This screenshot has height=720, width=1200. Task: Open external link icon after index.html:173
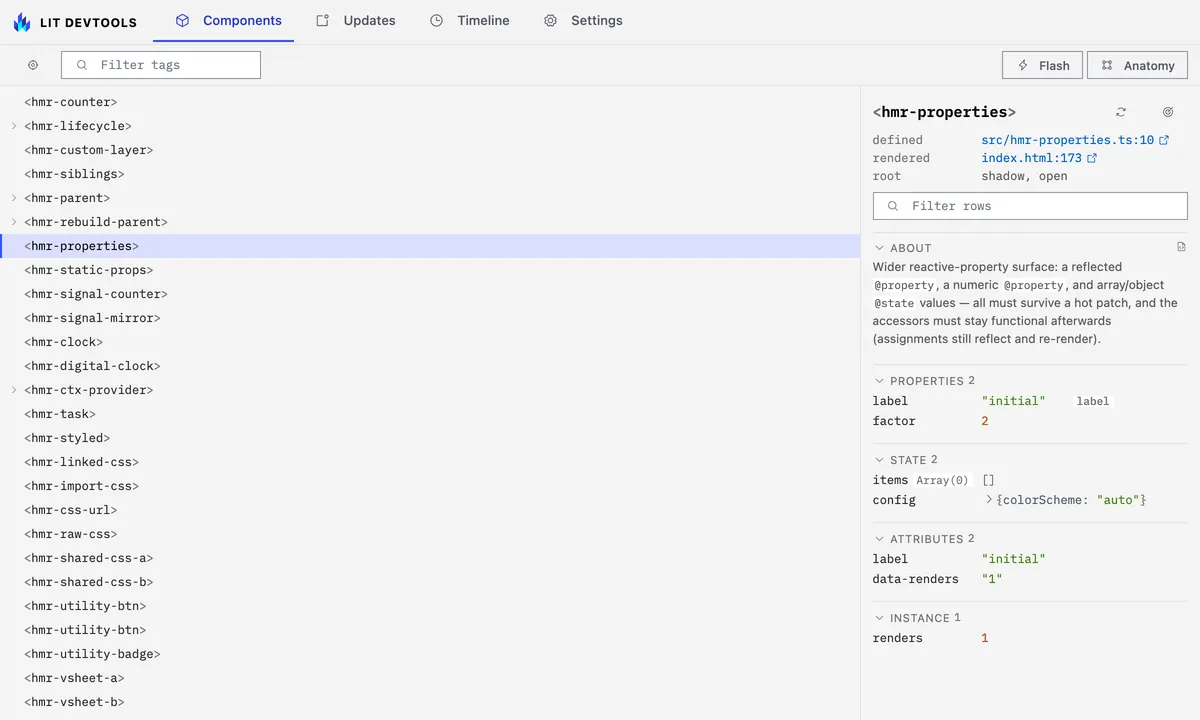(1092, 158)
